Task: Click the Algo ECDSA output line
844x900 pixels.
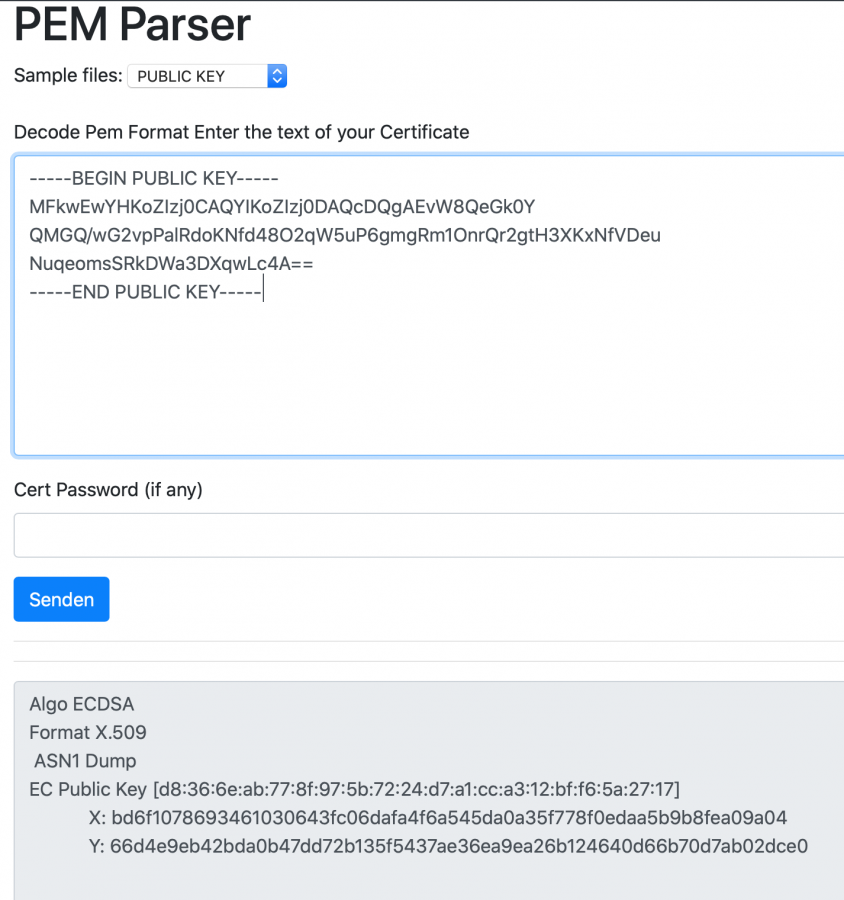Action: click(x=82, y=704)
